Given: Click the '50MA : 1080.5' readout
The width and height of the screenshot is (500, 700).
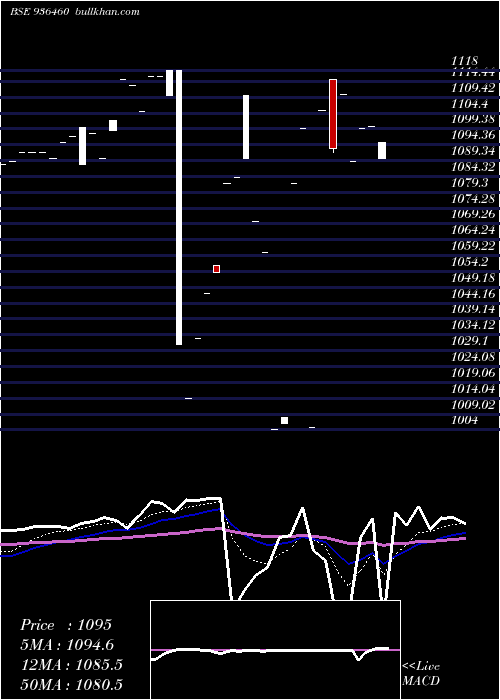Looking at the screenshot, I should [x=71, y=685].
